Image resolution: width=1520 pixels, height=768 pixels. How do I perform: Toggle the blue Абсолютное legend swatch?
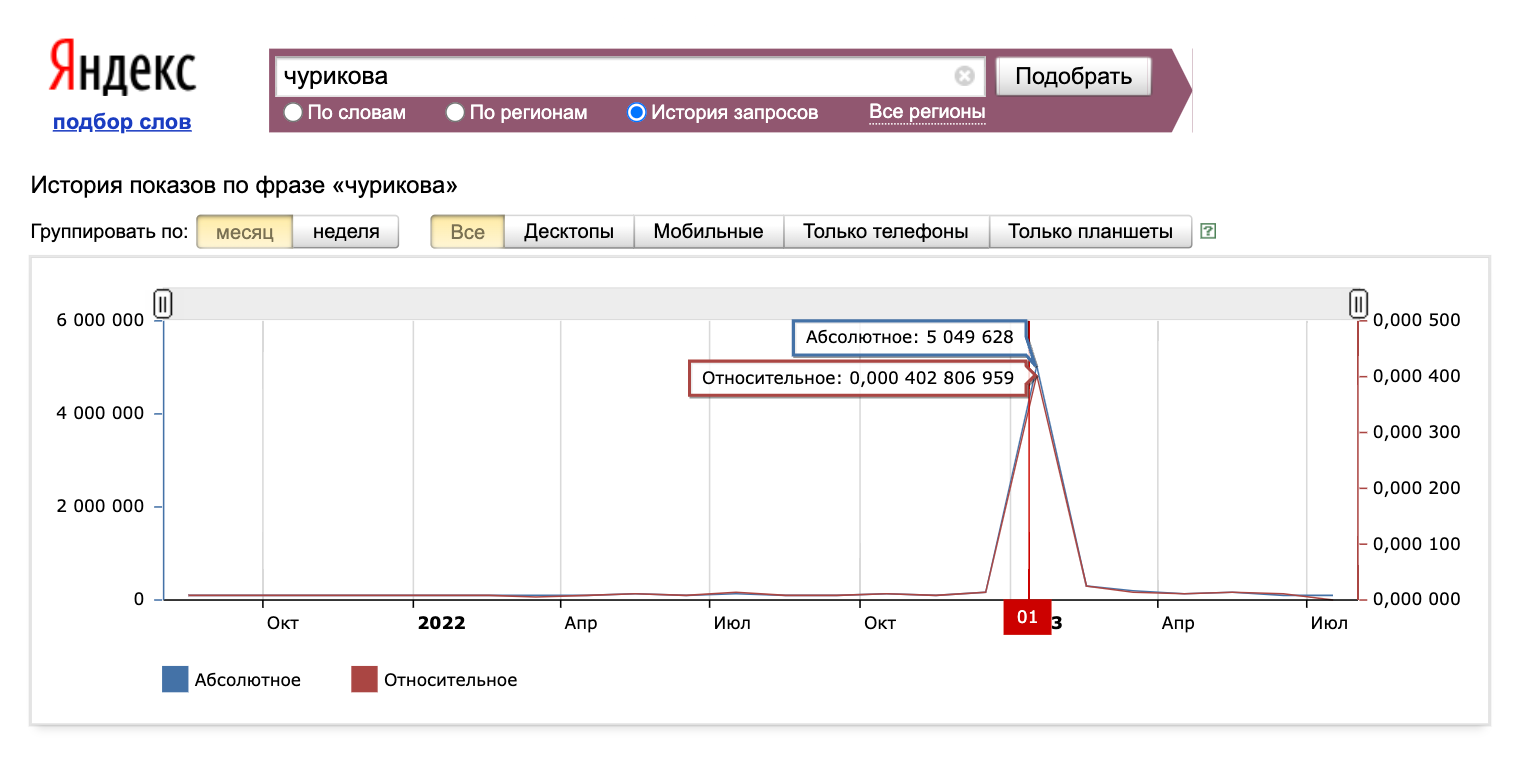[175, 680]
